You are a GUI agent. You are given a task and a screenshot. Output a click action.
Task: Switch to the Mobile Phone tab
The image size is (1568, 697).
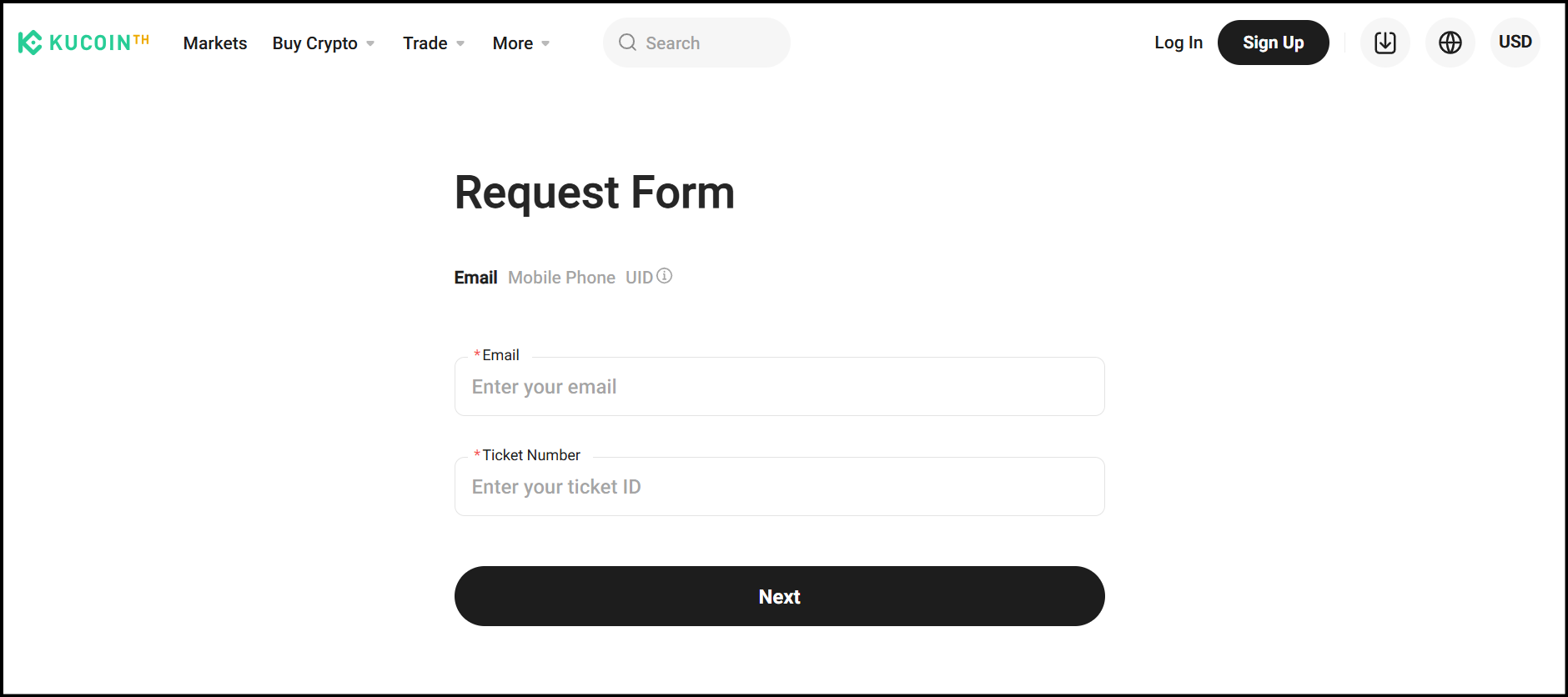[x=561, y=277]
